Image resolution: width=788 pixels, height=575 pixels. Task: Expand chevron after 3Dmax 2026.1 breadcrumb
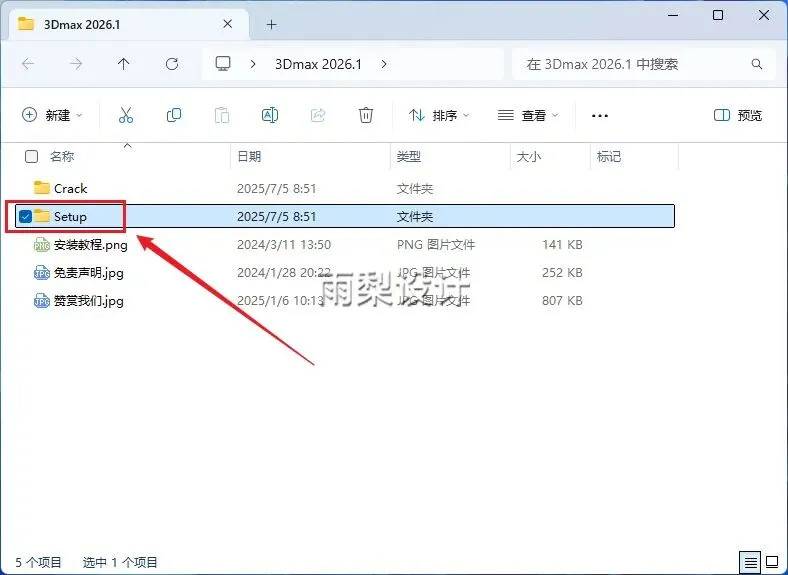[x=384, y=64]
